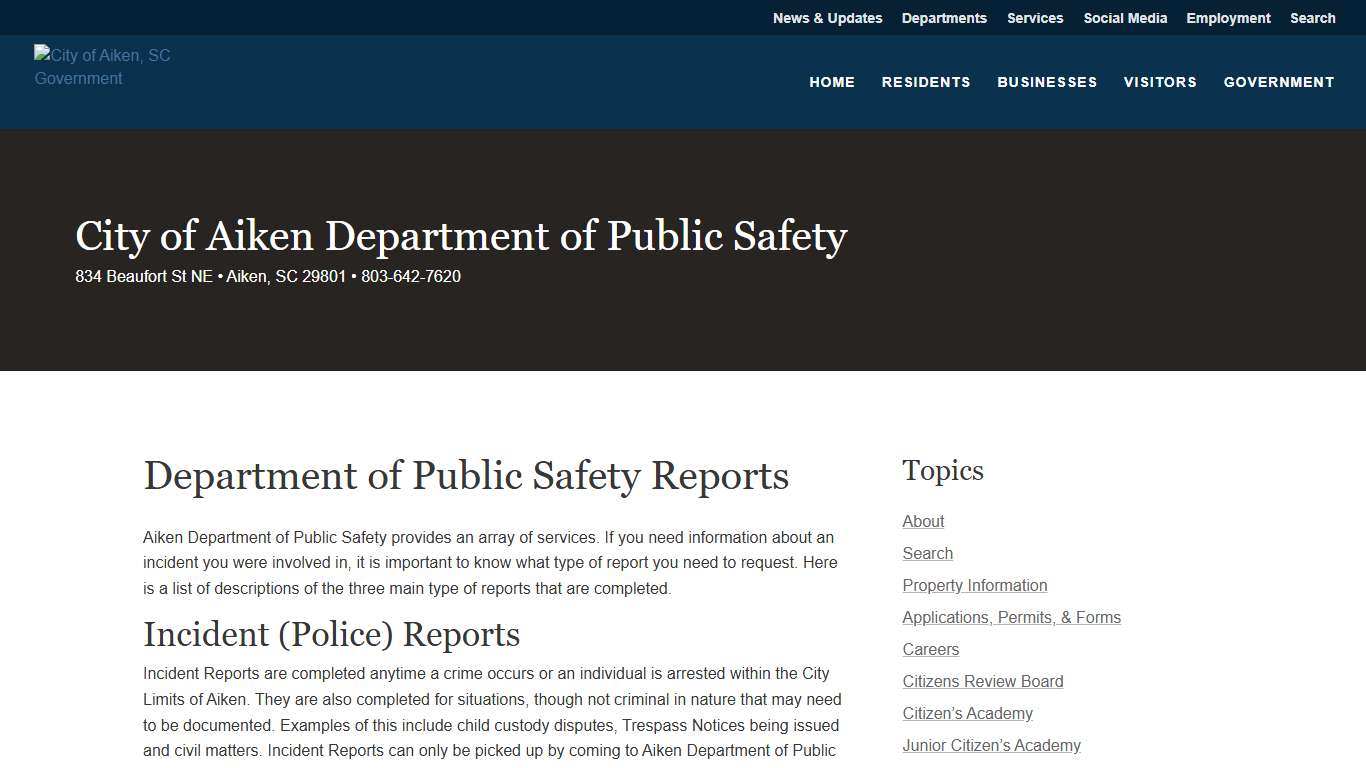Open the Search menu at top right
This screenshot has width=1366, height=768.
pyautogui.click(x=1312, y=18)
